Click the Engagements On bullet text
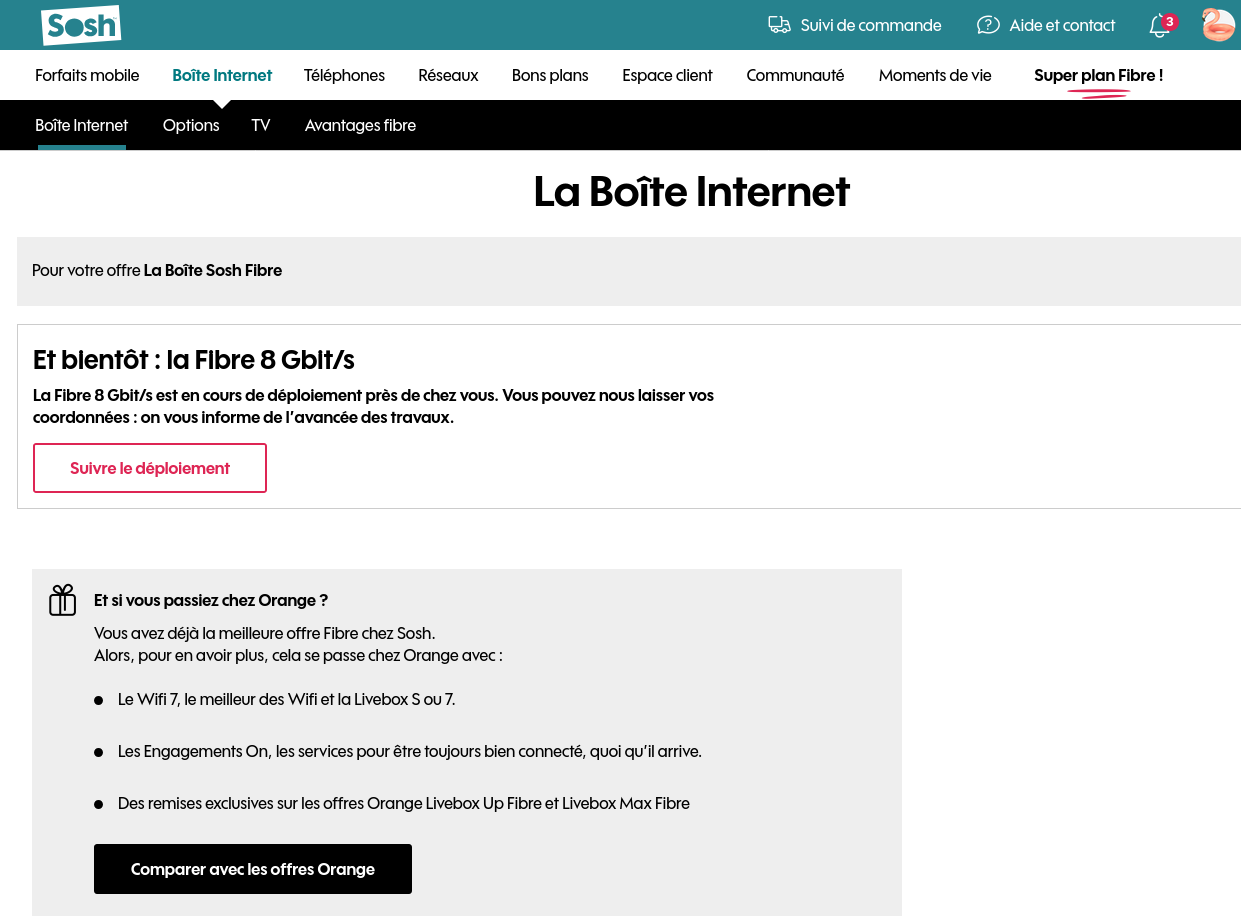 tap(410, 751)
